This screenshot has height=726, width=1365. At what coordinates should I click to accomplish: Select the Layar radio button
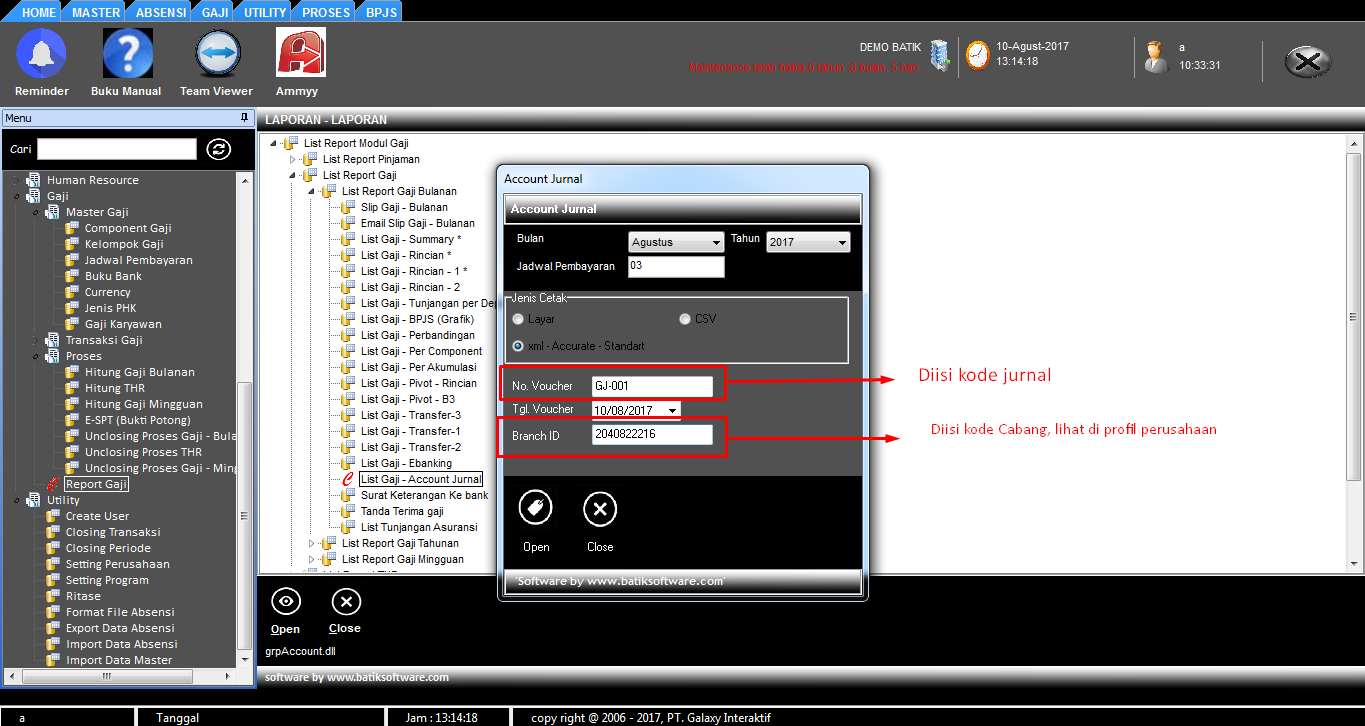(x=518, y=319)
